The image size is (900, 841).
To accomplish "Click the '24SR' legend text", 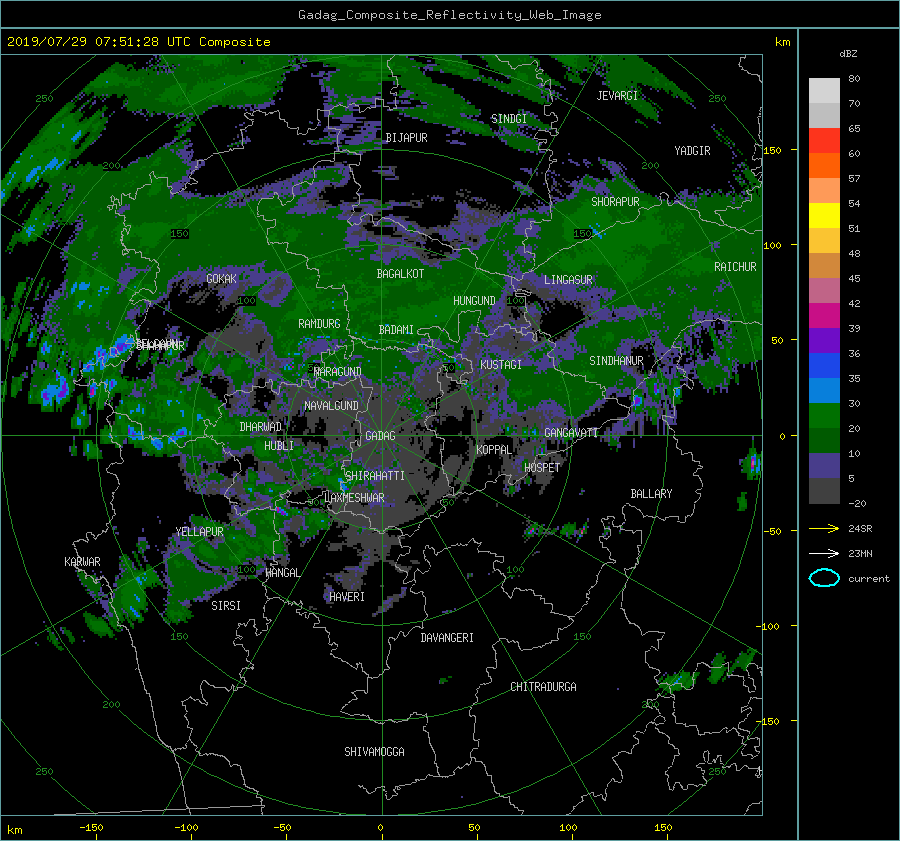I will [x=860, y=529].
